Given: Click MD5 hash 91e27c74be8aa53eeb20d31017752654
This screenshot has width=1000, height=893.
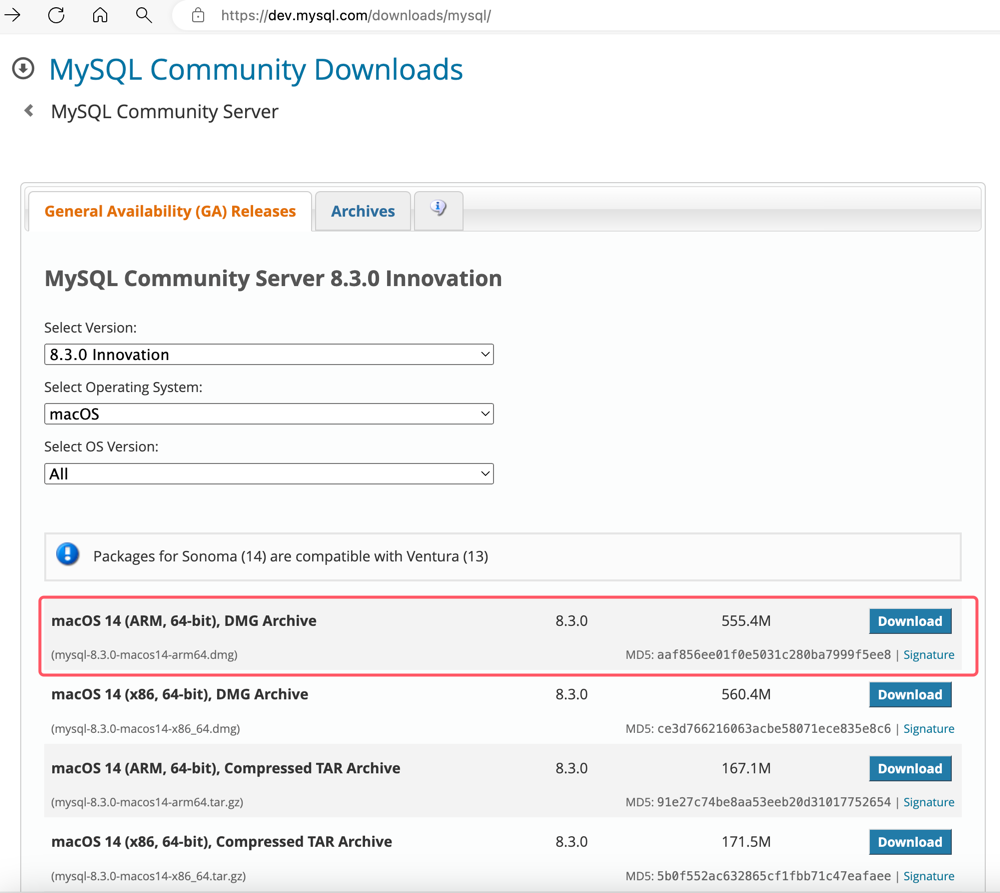Looking at the screenshot, I should click(774, 802).
